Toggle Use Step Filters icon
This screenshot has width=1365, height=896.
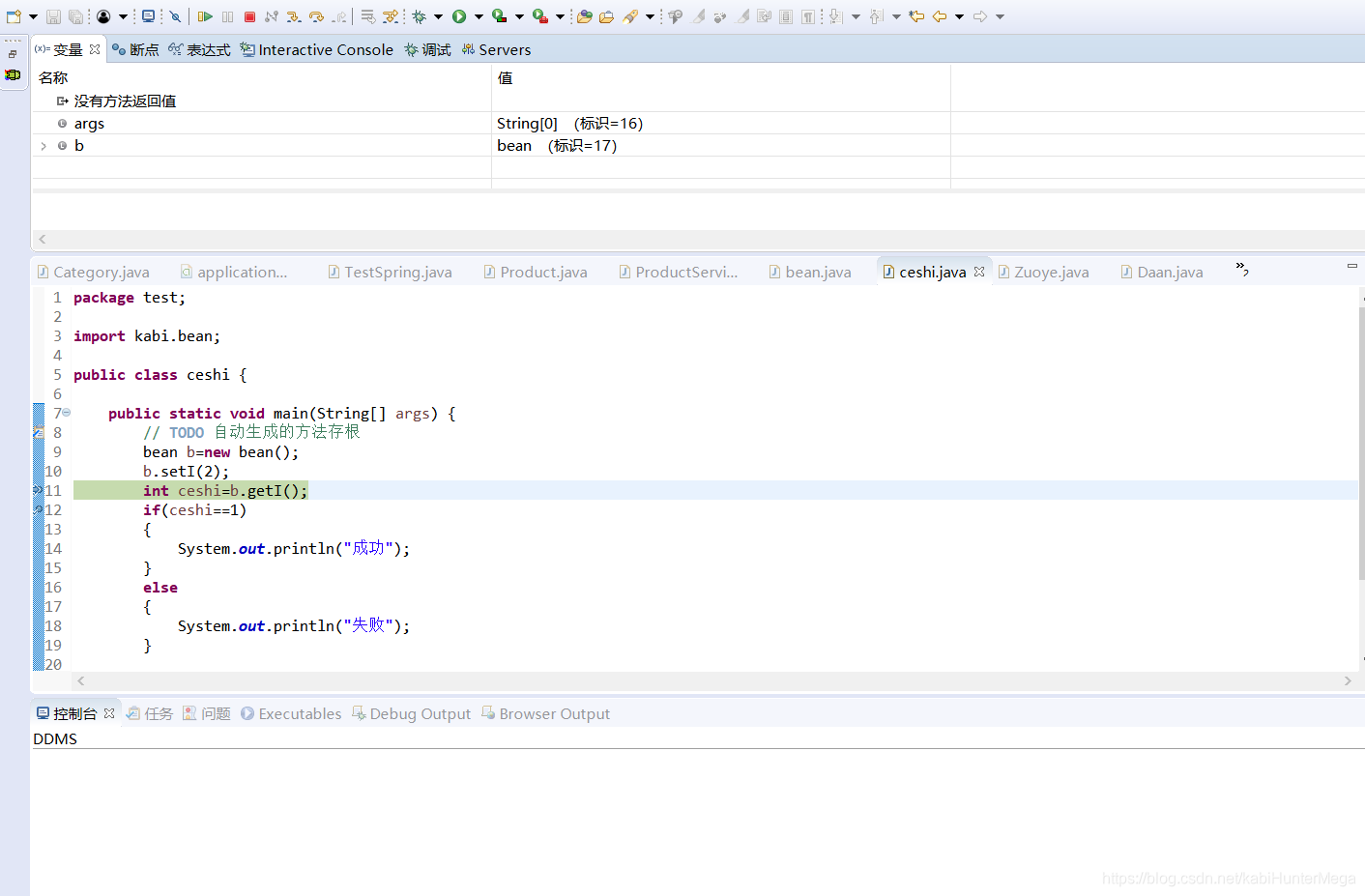click(x=391, y=16)
